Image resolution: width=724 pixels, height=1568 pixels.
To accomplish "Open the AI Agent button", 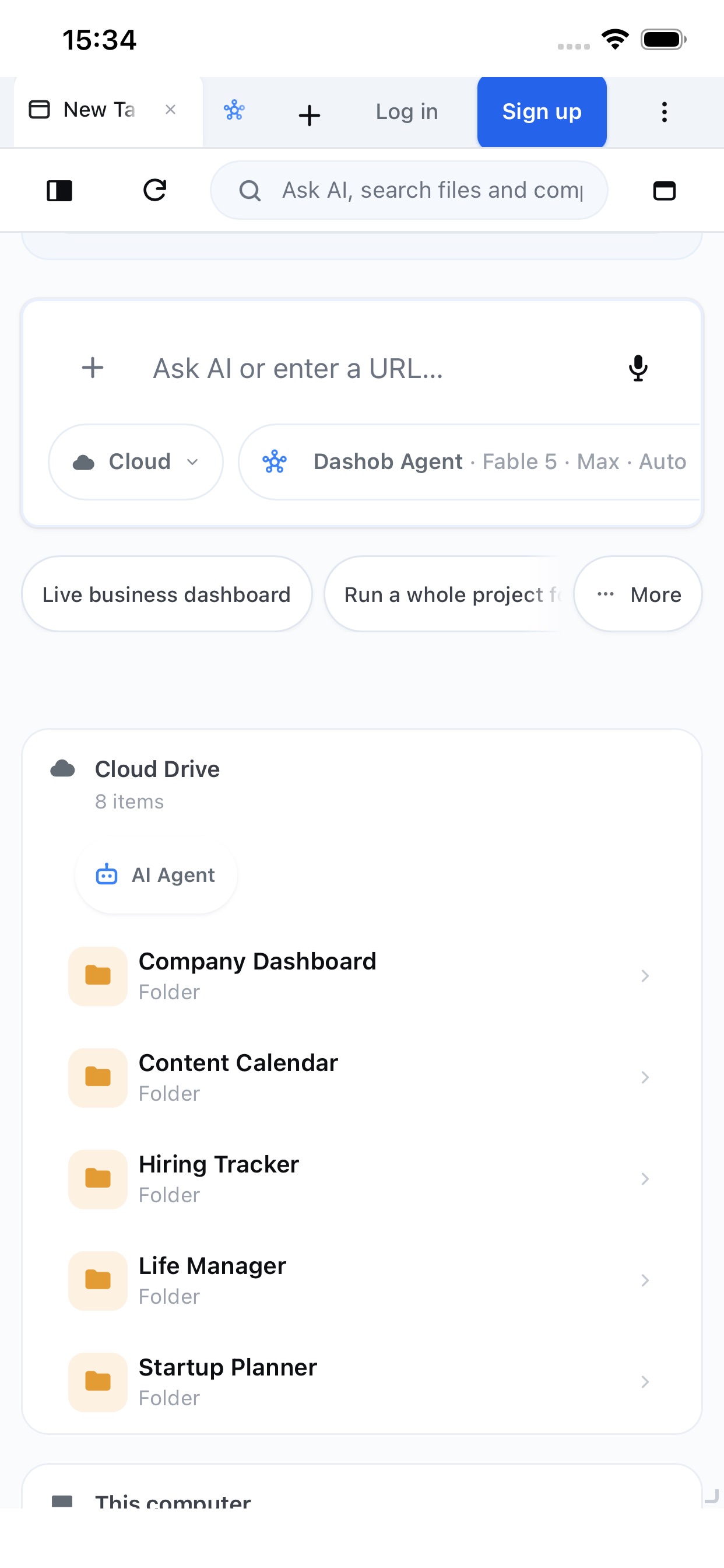I will click(156, 876).
